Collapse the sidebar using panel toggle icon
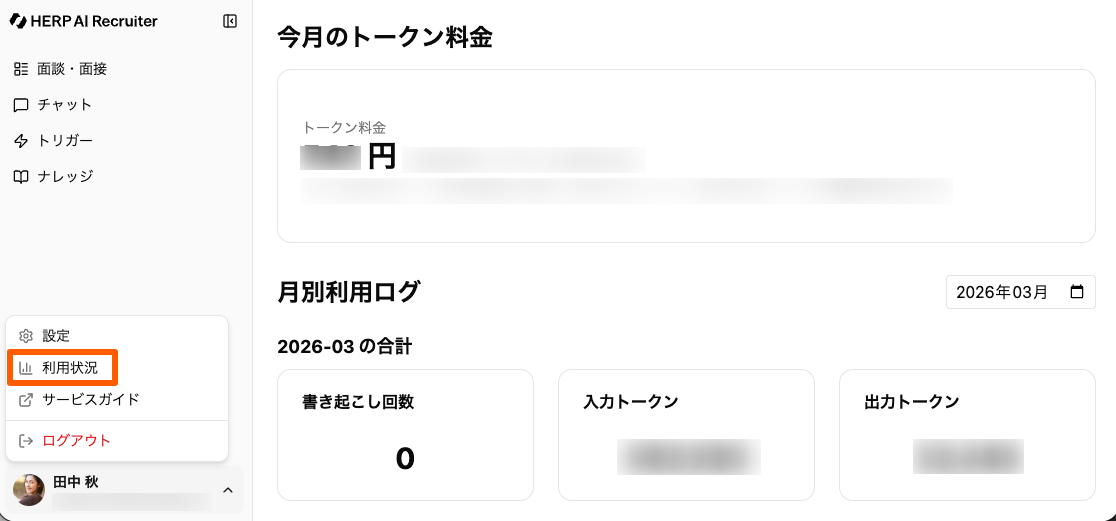Screen dimensions: 1116x521 coord(230,21)
